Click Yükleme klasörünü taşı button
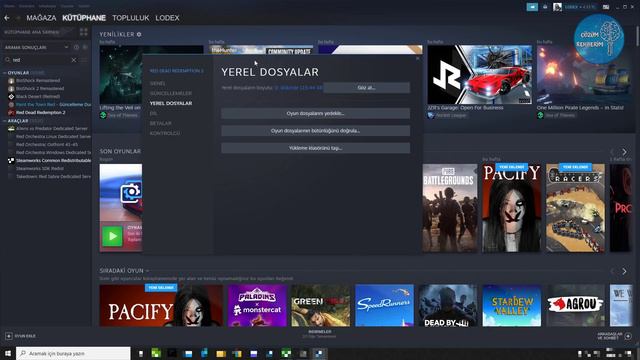Image resolution: width=640 pixels, height=360 pixels. (316, 148)
